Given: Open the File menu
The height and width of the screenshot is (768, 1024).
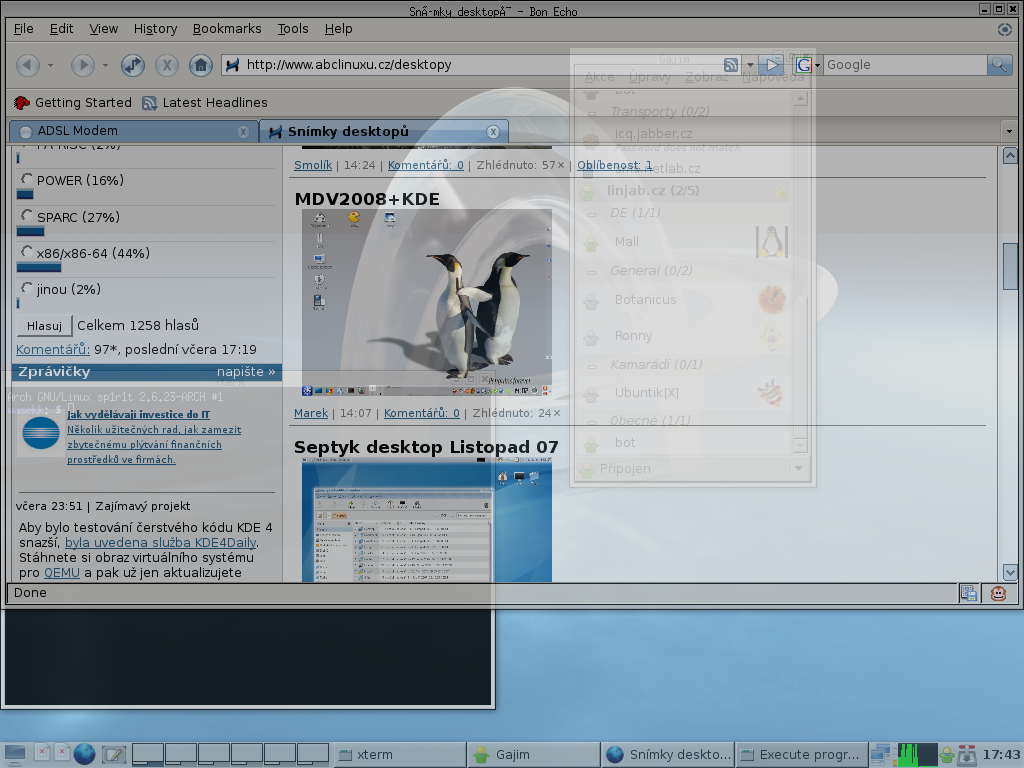Looking at the screenshot, I should tap(24, 29).
